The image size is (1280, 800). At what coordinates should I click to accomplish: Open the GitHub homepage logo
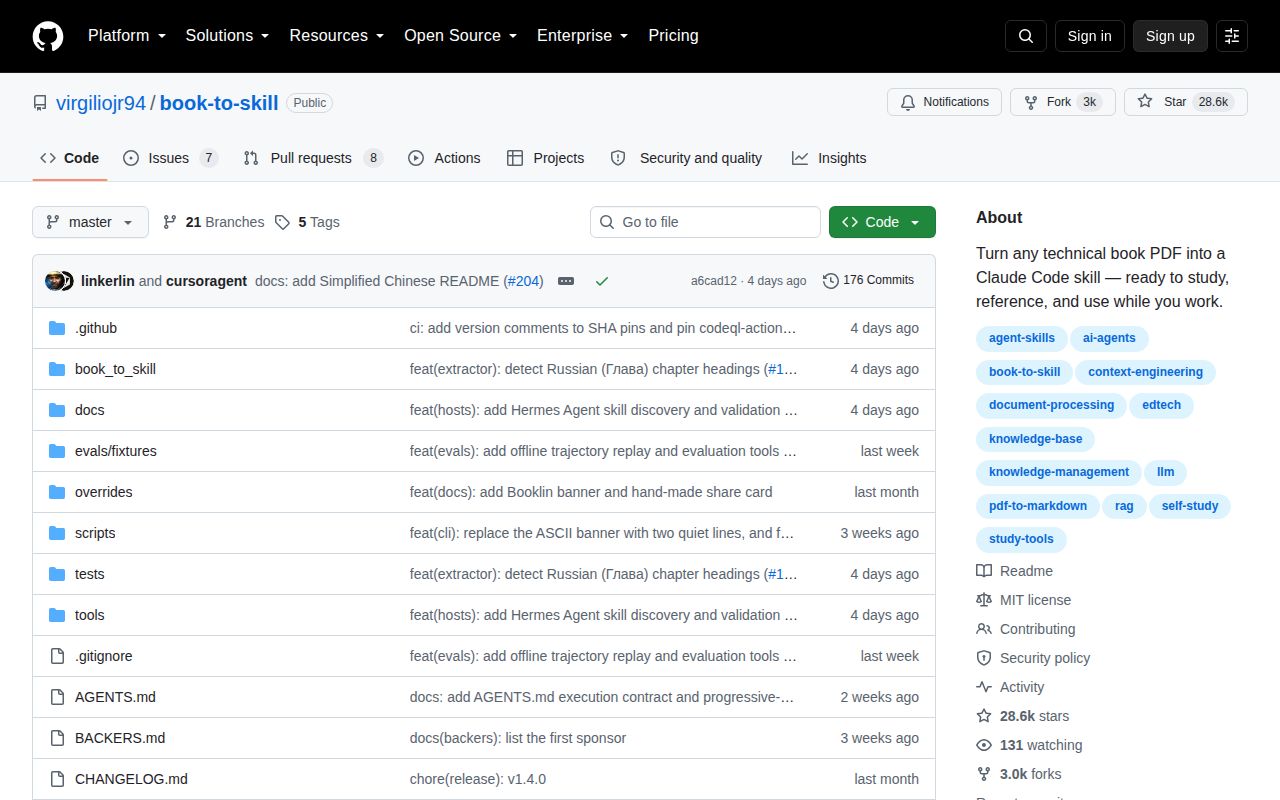coord(48,36)
